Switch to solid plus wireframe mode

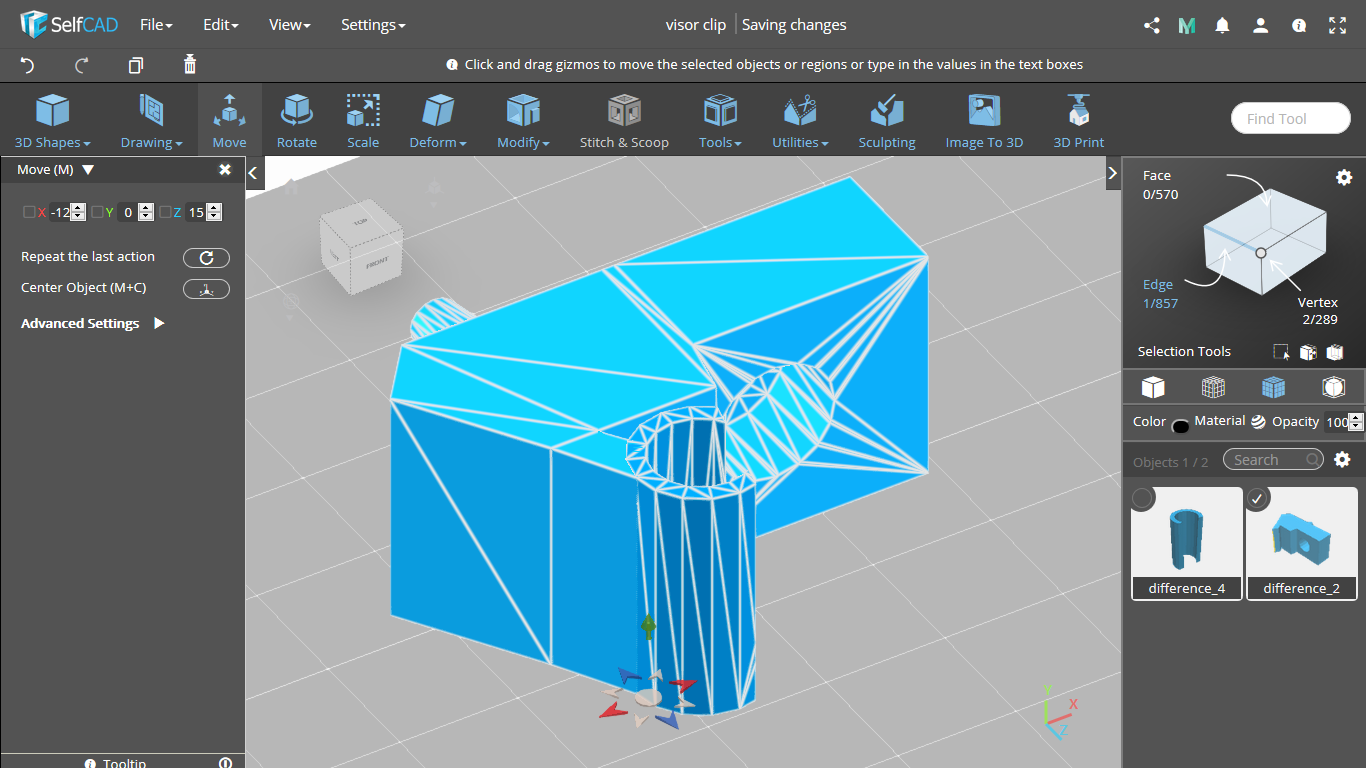(x=1273, y=387)
